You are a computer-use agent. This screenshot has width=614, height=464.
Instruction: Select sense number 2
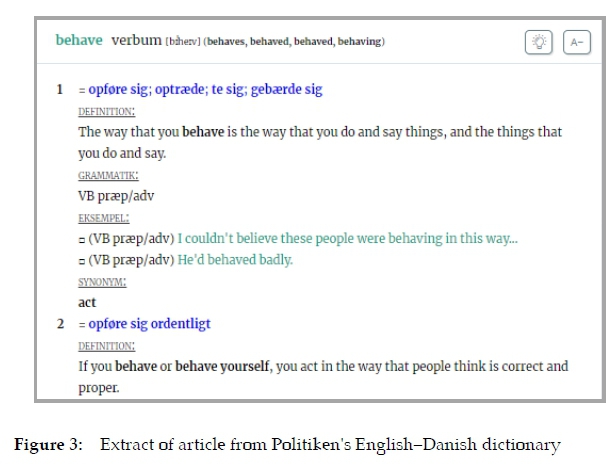[x=59, y=324]
